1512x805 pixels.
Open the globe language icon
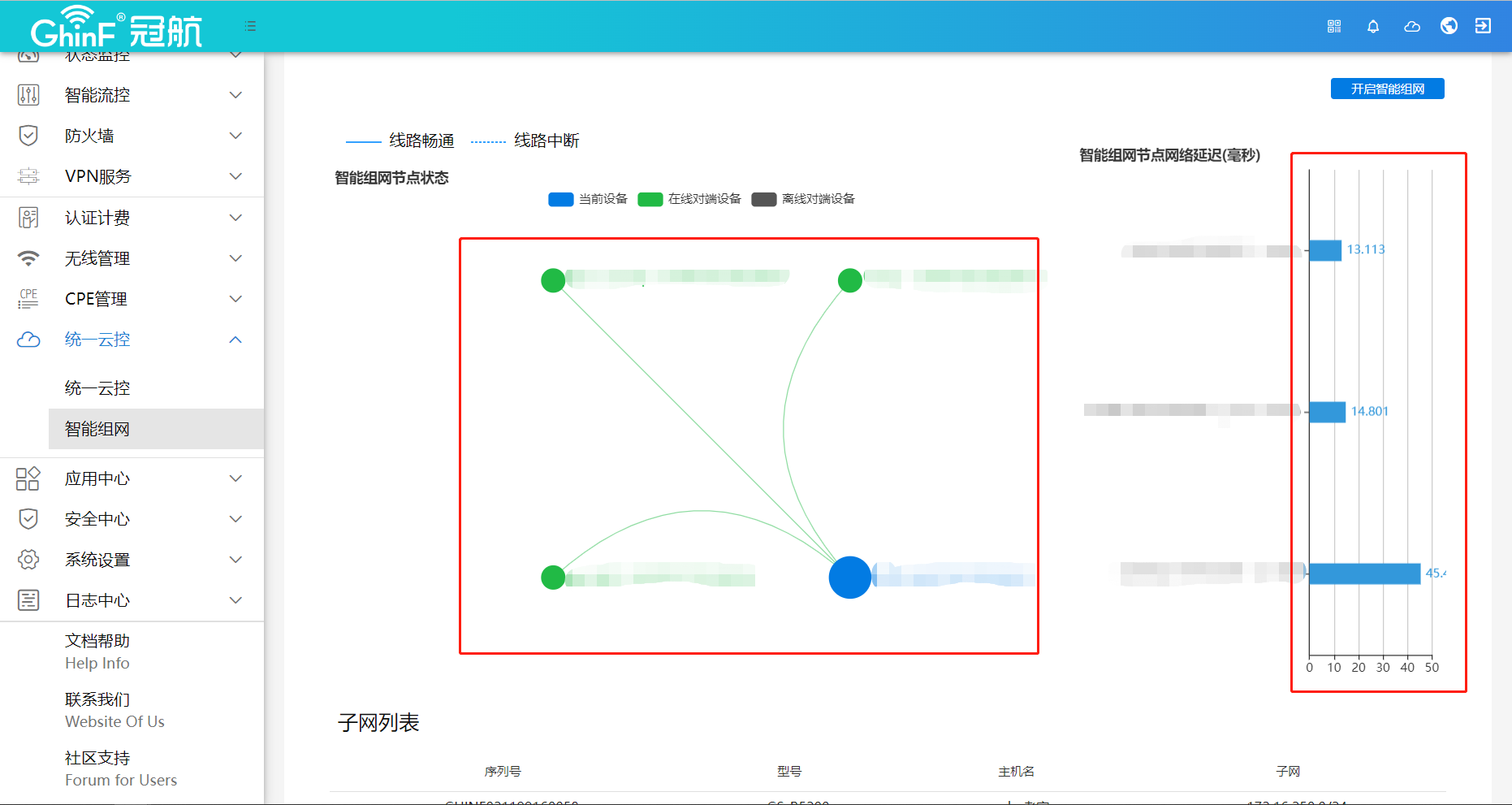coord(1449,26)
